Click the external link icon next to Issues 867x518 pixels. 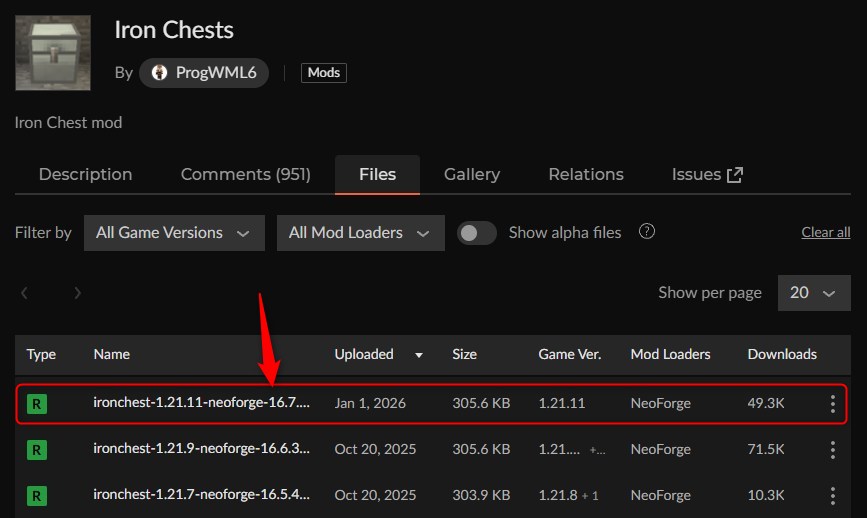[735, 175]
